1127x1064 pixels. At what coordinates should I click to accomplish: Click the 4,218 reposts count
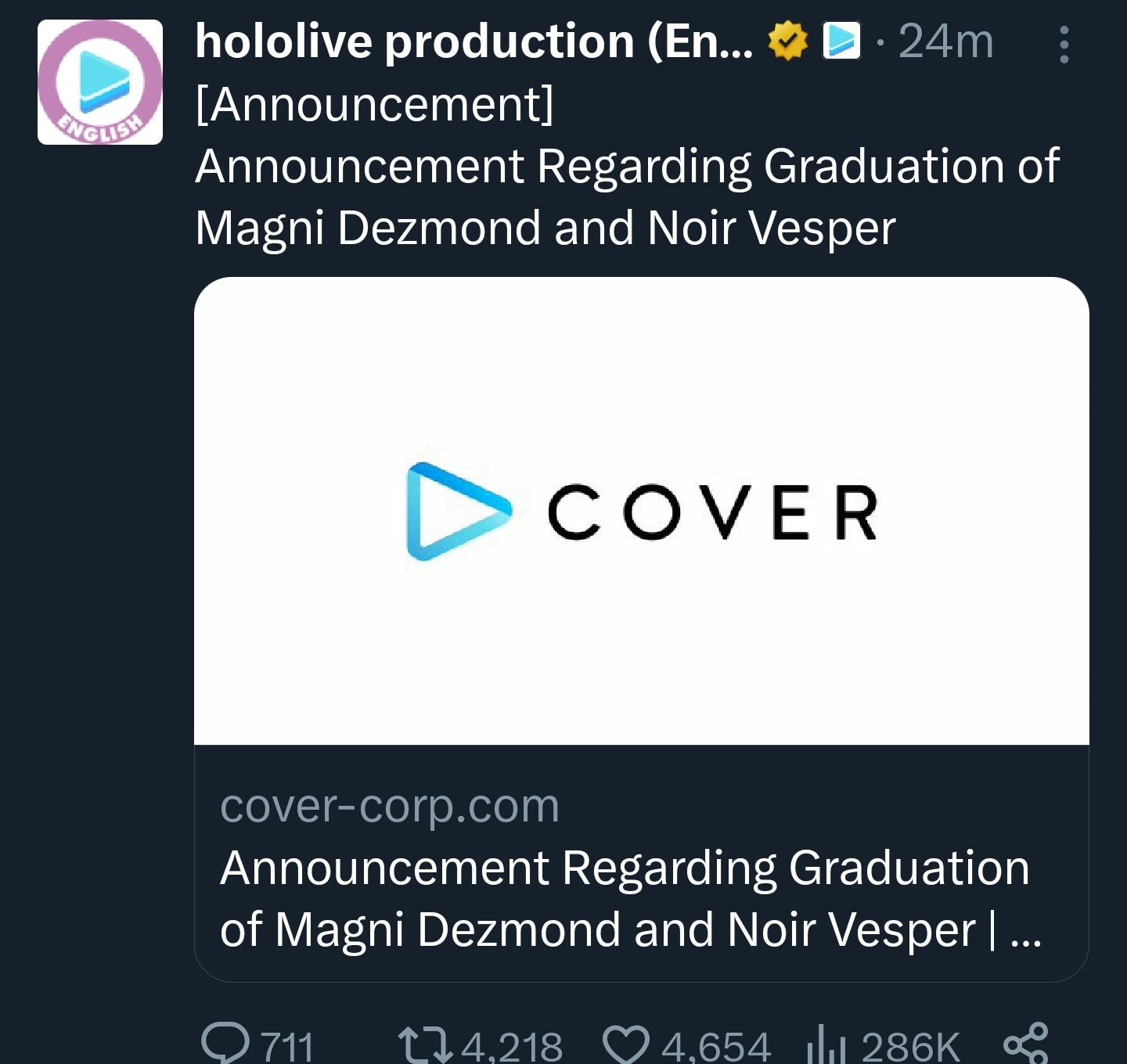(x=512, y=1046)
